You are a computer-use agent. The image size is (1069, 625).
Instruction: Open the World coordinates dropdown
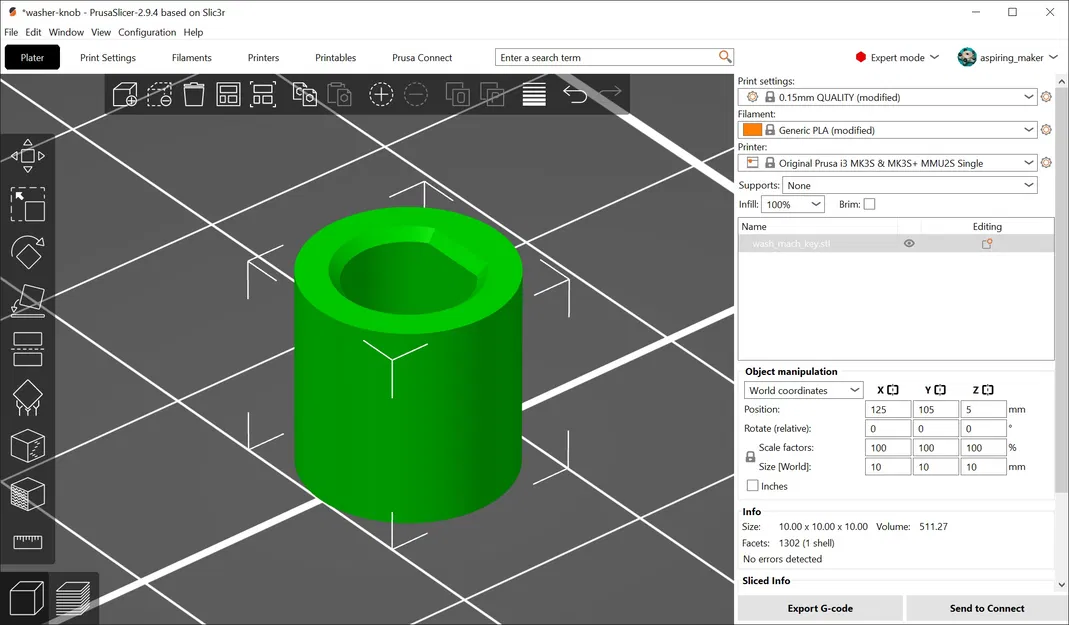[803, 390]
